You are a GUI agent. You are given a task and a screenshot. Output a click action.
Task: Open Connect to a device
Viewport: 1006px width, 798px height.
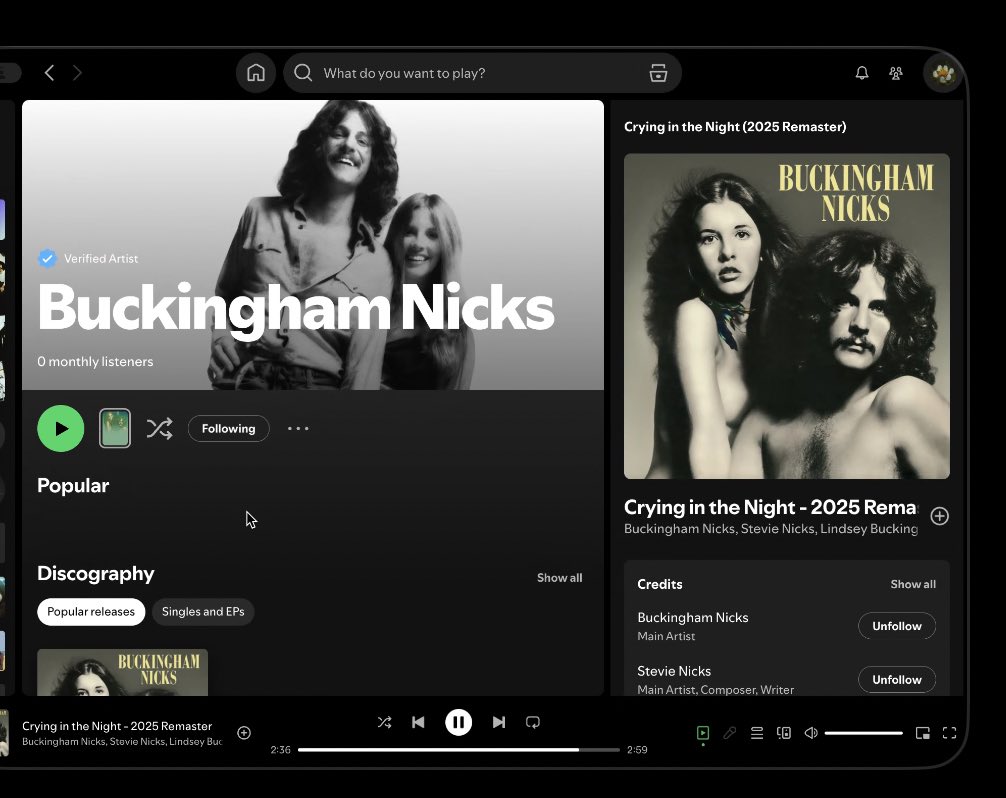coord(784,733)
